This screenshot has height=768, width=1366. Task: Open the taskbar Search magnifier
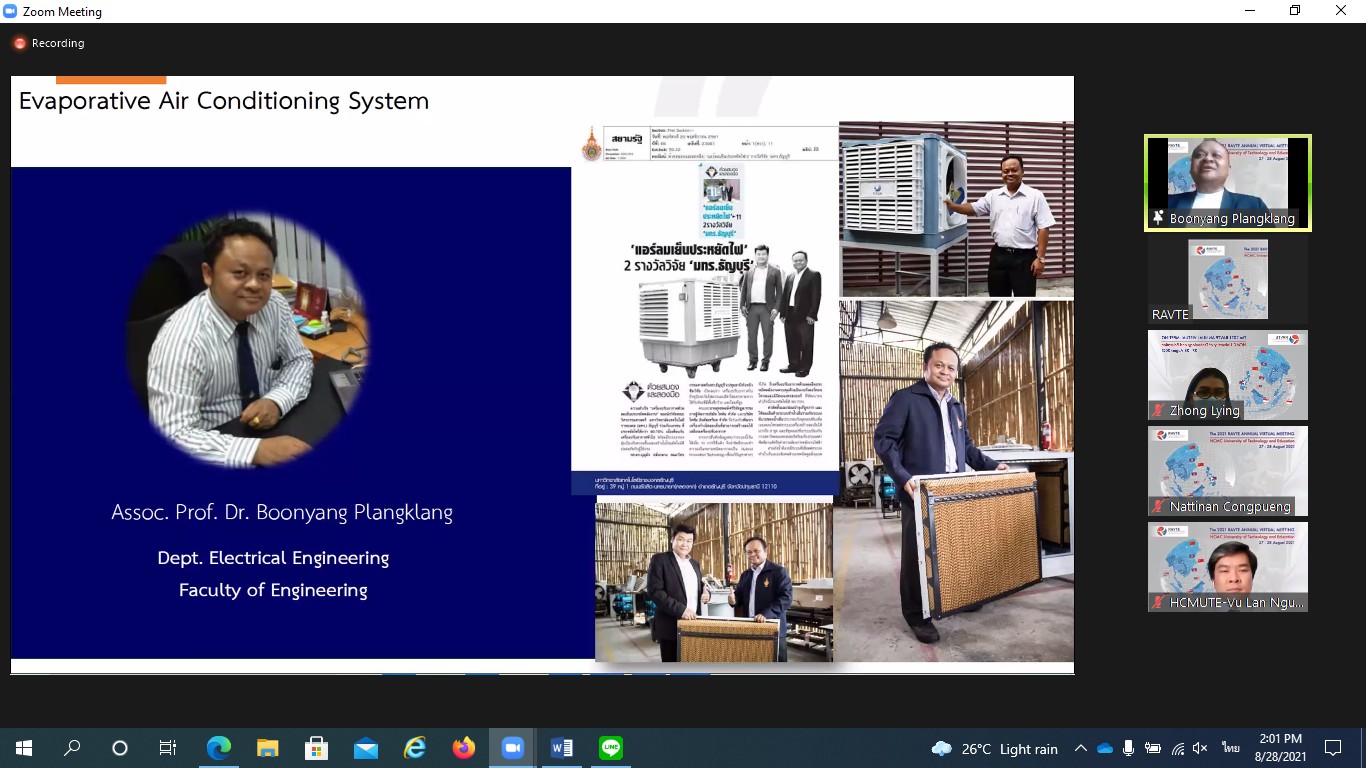72,748
